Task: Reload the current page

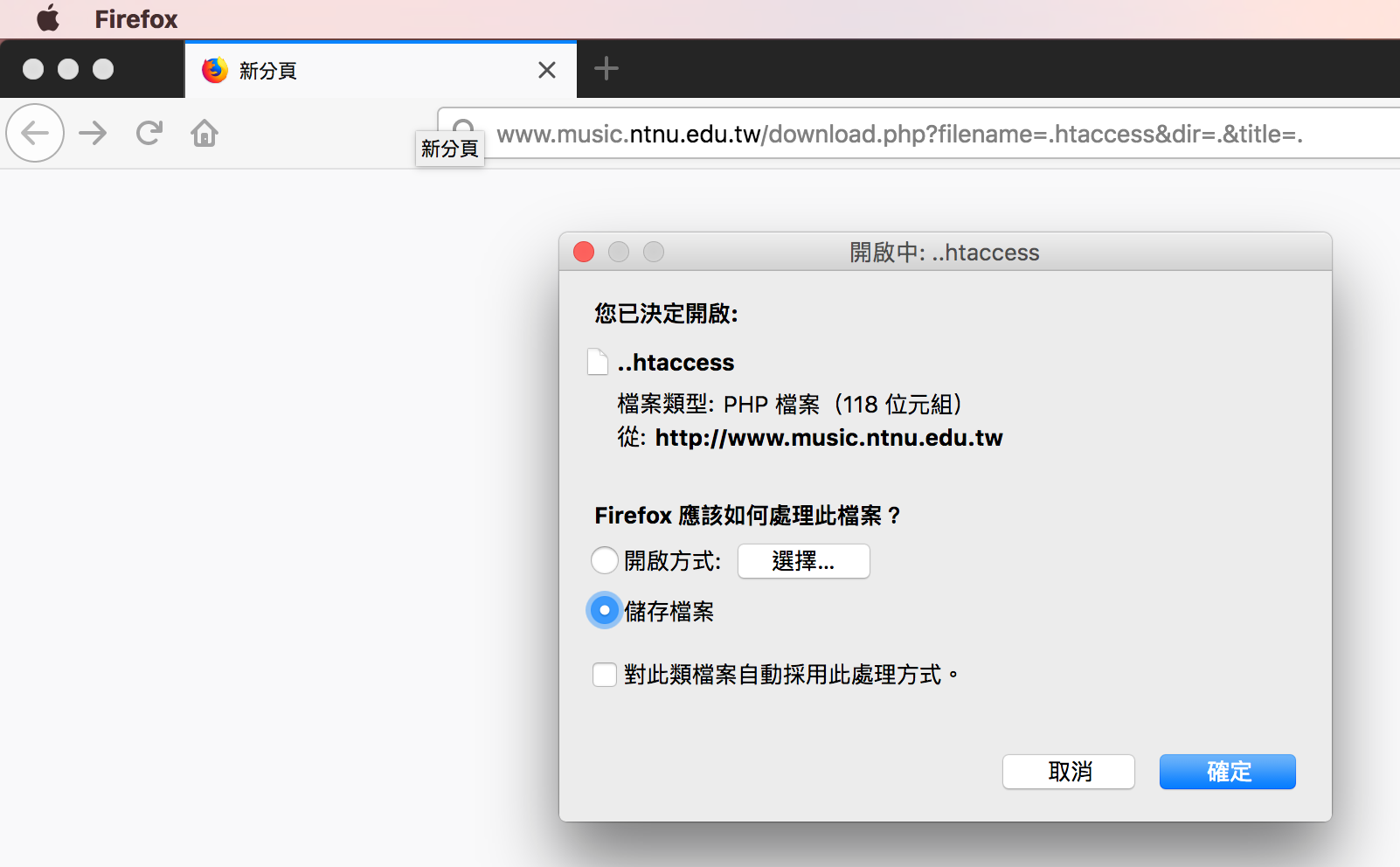Action: coord(149,133)
